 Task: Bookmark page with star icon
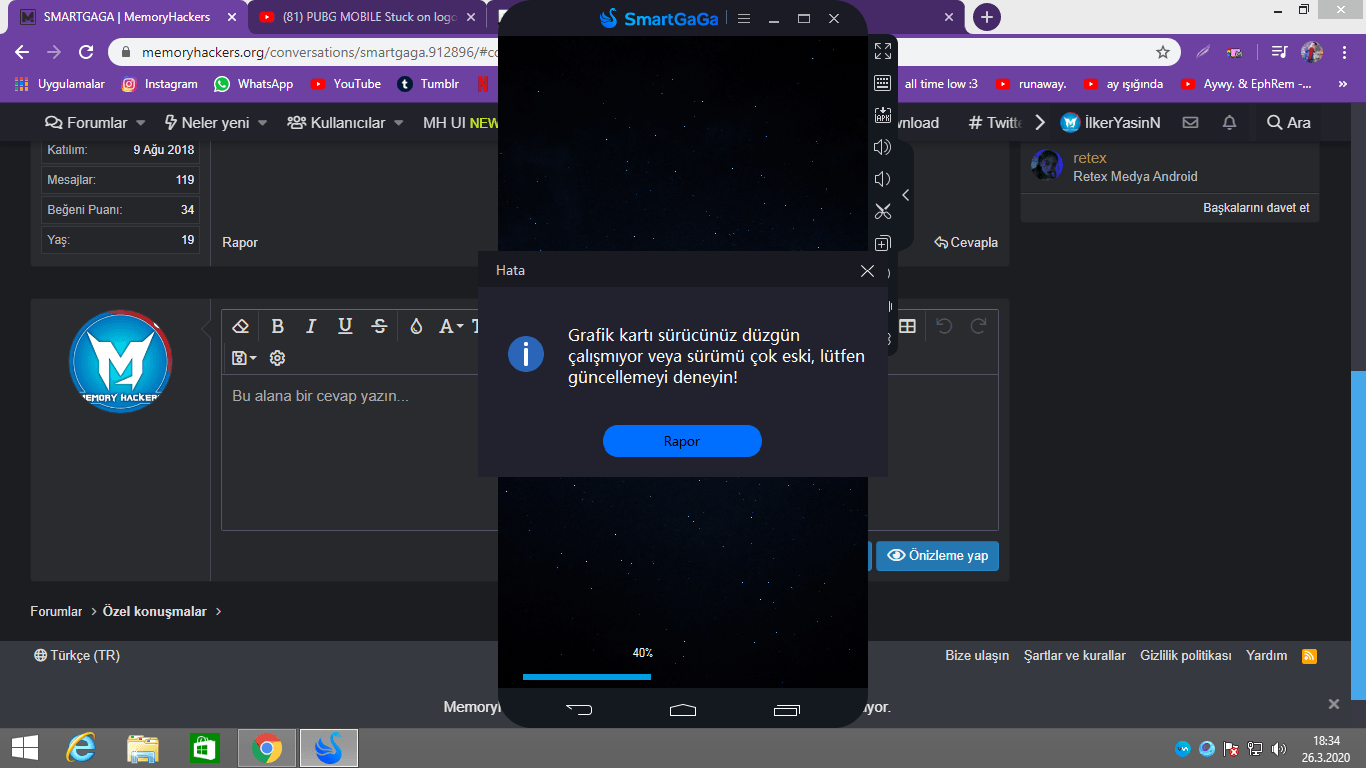point(1163,52)
